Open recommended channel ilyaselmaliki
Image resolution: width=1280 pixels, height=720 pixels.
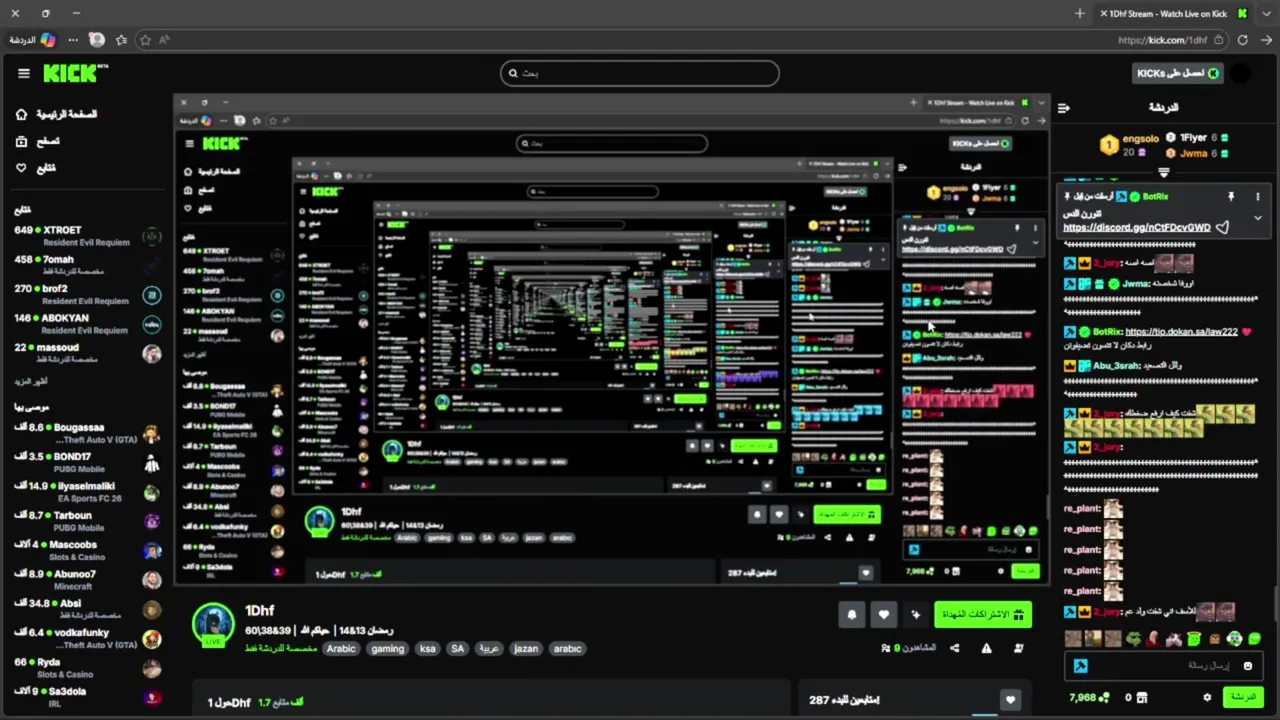(87, 491)
